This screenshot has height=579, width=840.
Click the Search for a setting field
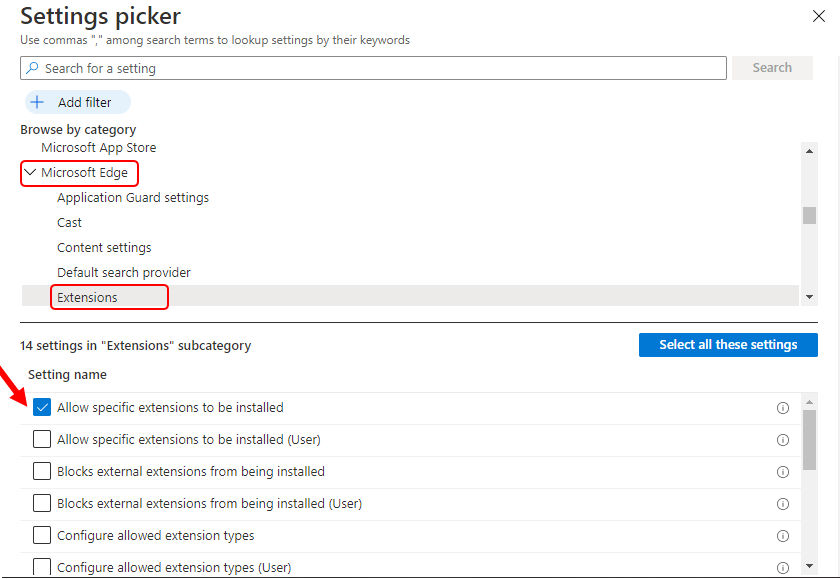[x=373, y=68]
